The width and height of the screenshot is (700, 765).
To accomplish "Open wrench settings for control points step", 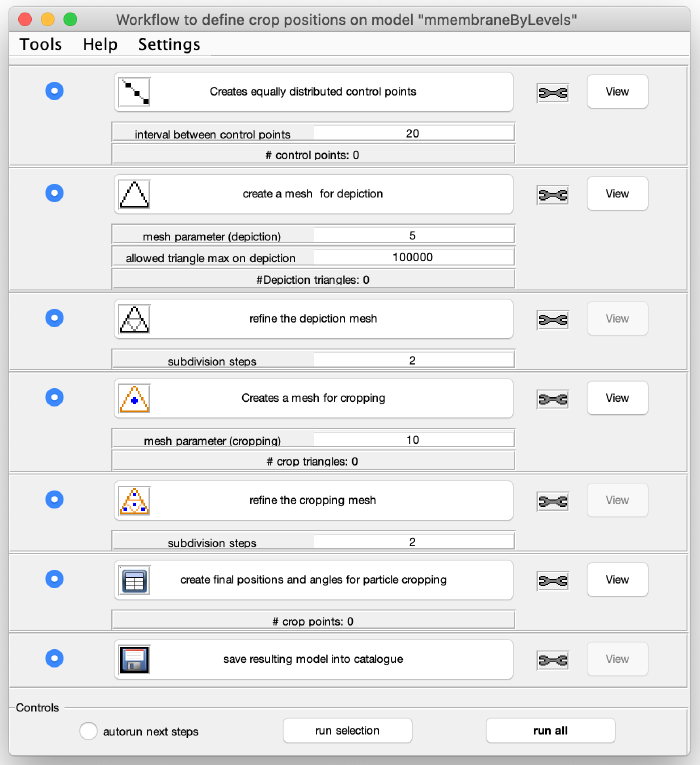I will pyautogui.click(x=553, y=93).
